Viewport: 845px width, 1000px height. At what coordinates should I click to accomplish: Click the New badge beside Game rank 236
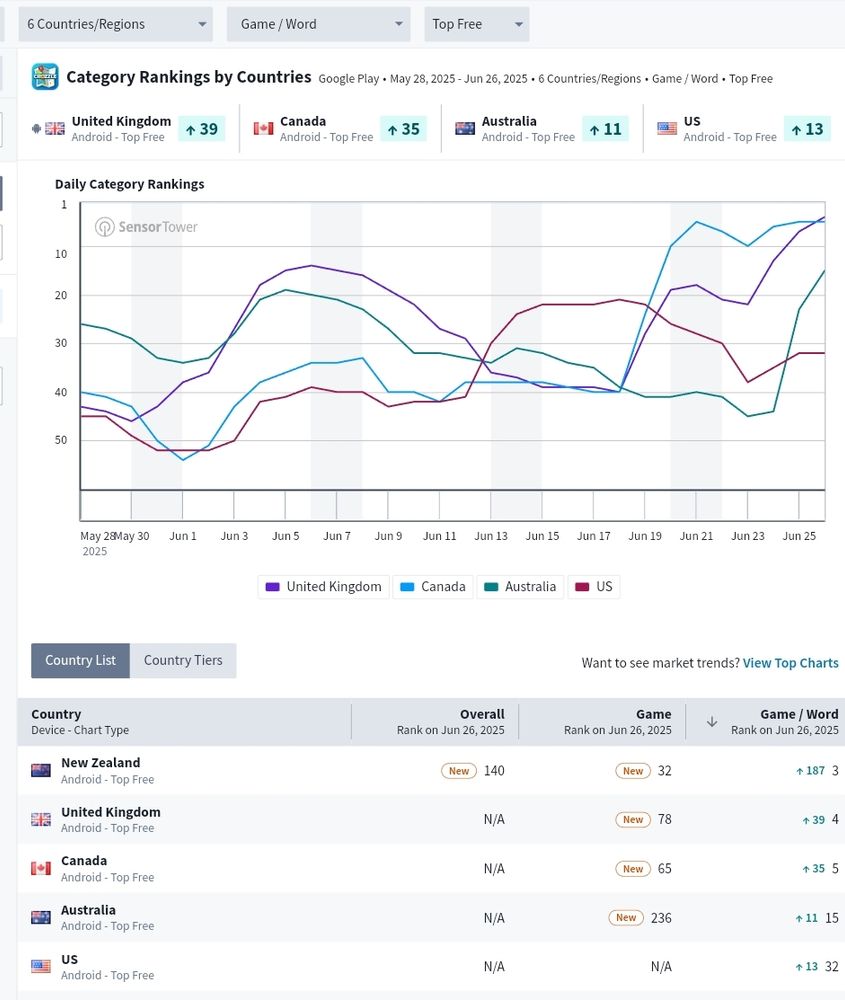(x=626, y=918)
